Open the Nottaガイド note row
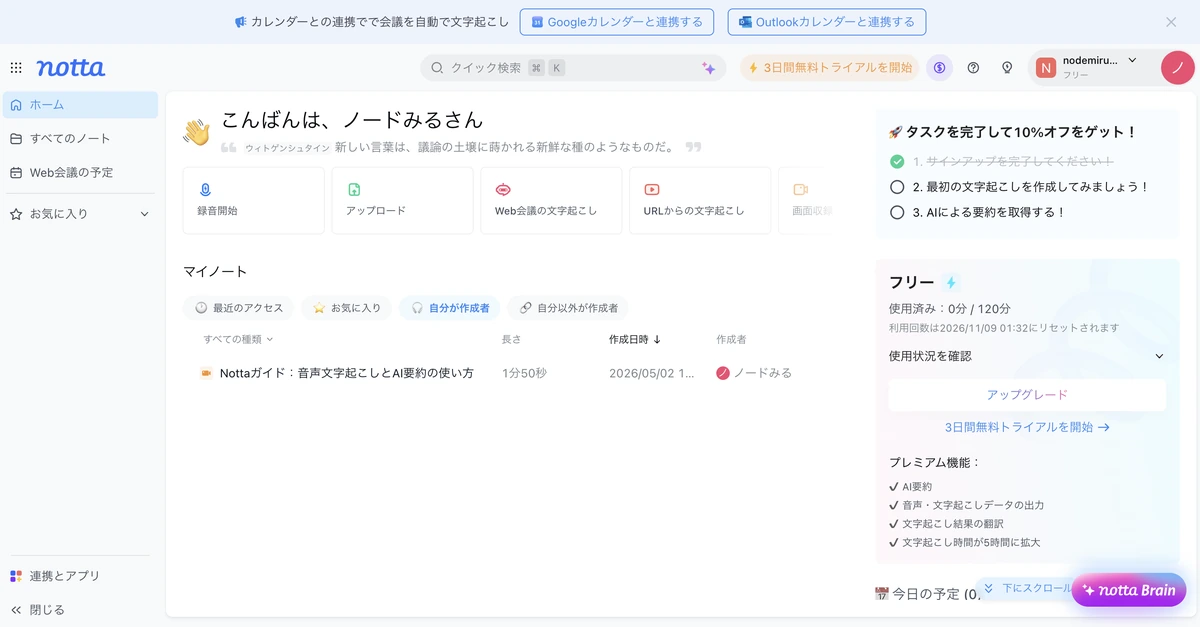The image size is (1200, 627). [508, 373]
